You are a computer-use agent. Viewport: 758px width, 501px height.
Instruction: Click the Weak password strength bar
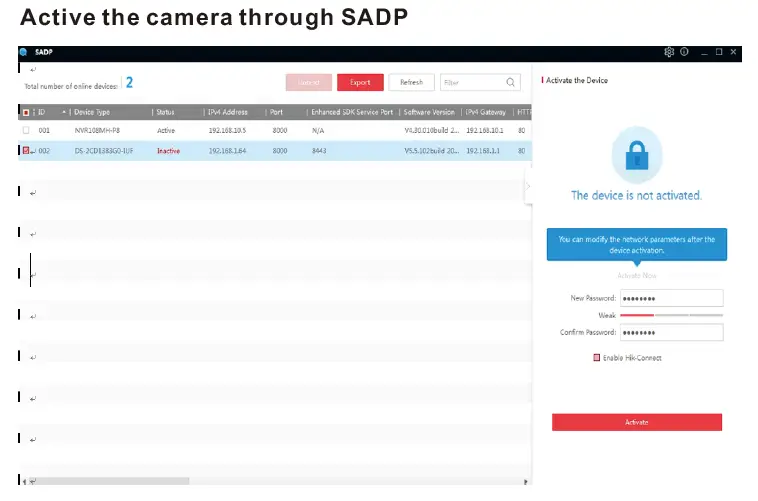671,315
